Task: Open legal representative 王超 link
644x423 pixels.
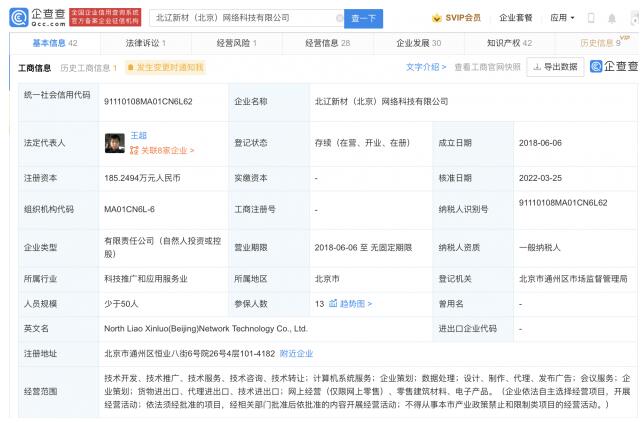Action: (138, 136)
